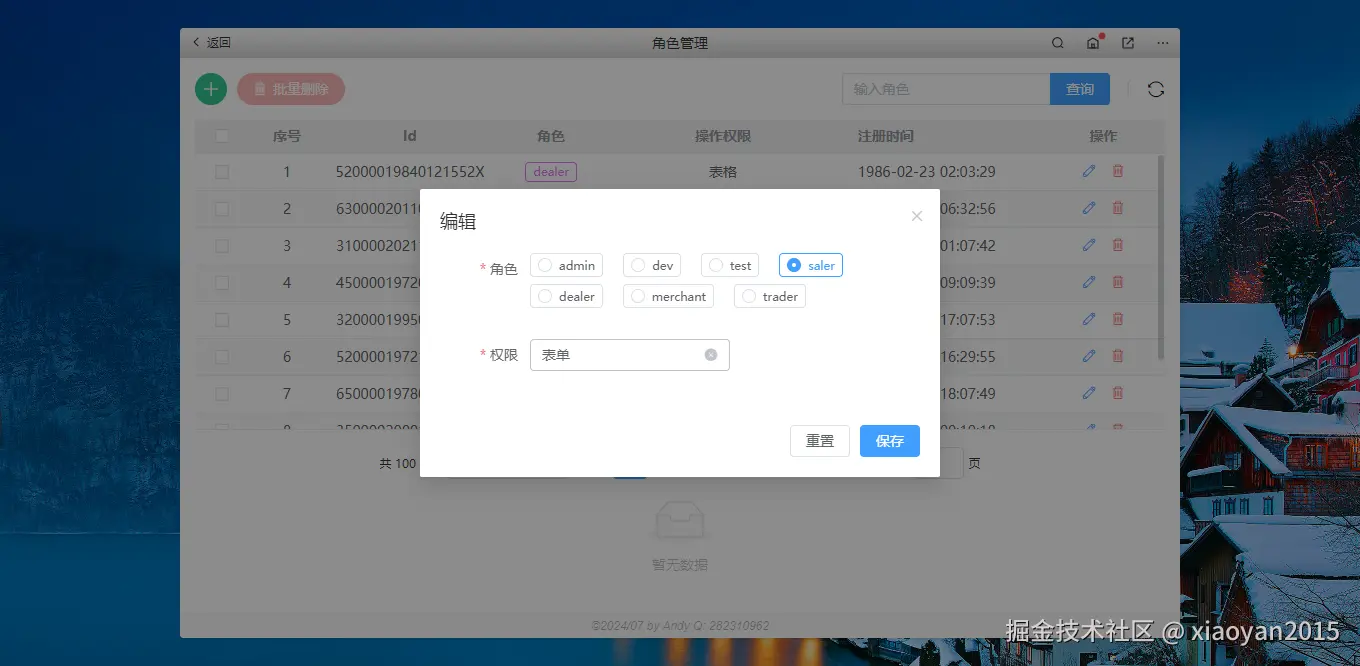
Task: Open the ellipsis more-options menu icon
Action: coord(1162,43)
